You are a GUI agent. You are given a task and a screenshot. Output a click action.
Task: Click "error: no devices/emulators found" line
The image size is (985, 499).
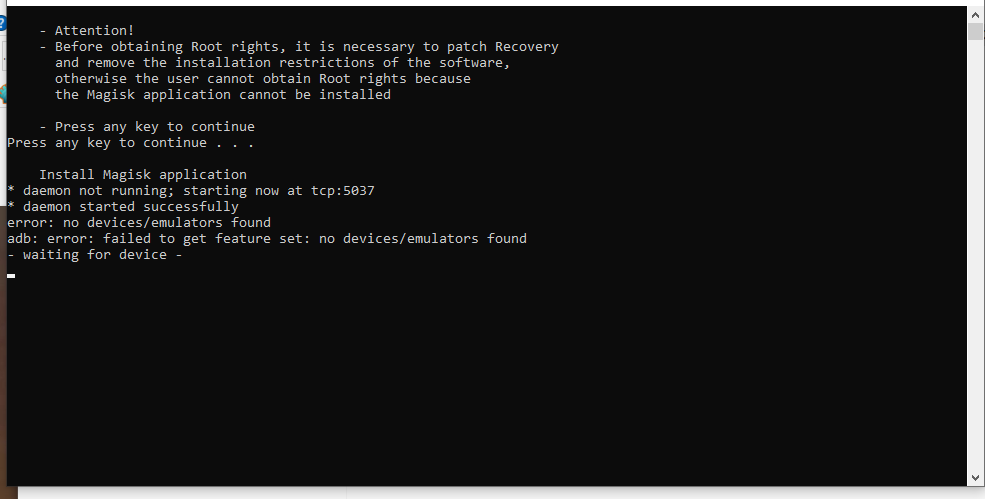139,222
